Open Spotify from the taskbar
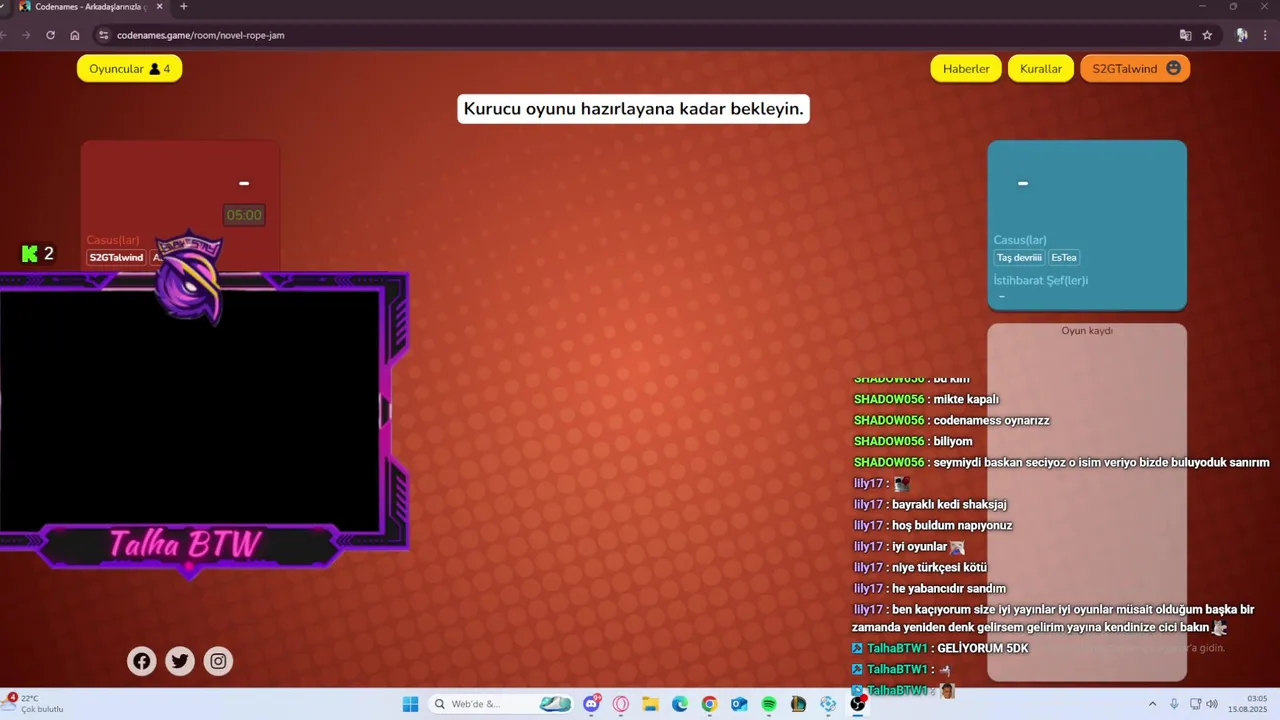 [x=769, y=704]
